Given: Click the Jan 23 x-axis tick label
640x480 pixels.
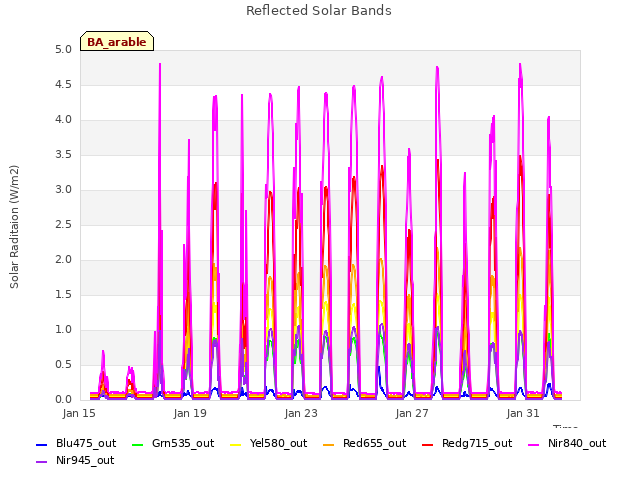Looking at the screenshot, I should click(301, 413).
